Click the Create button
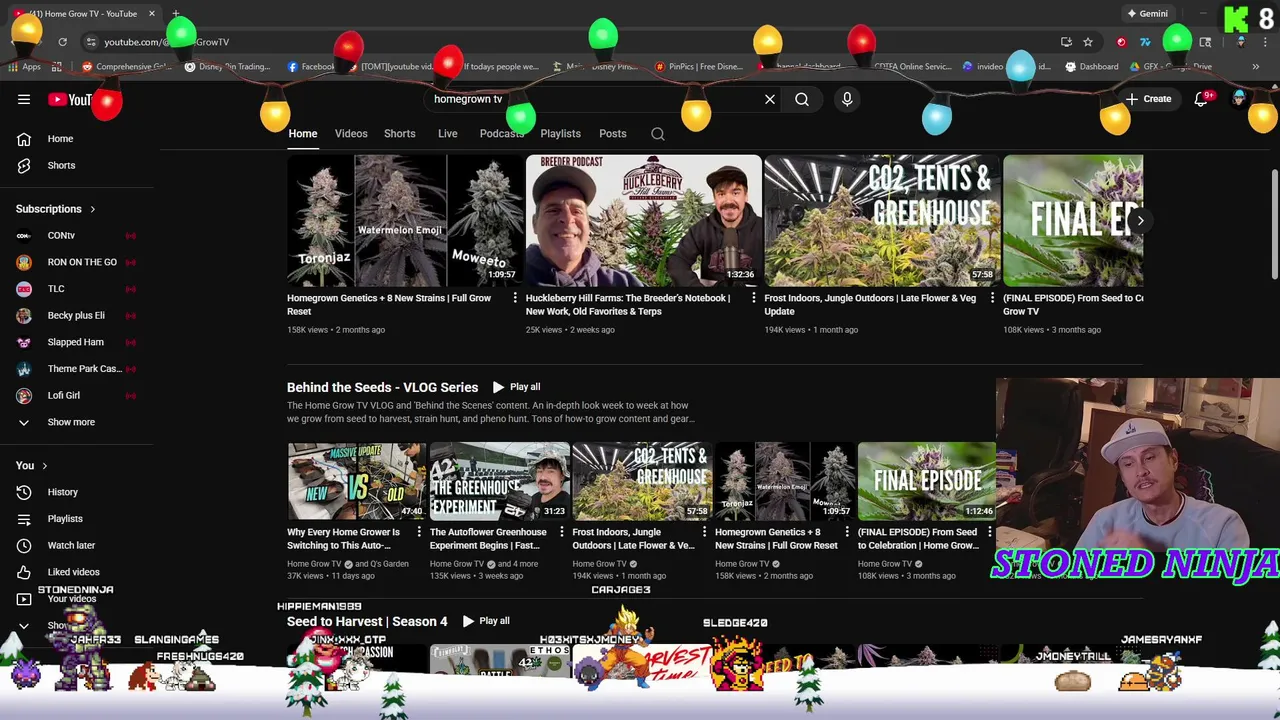The height and width of the screenshot is (720, 1280). (x=1148, y=99)
